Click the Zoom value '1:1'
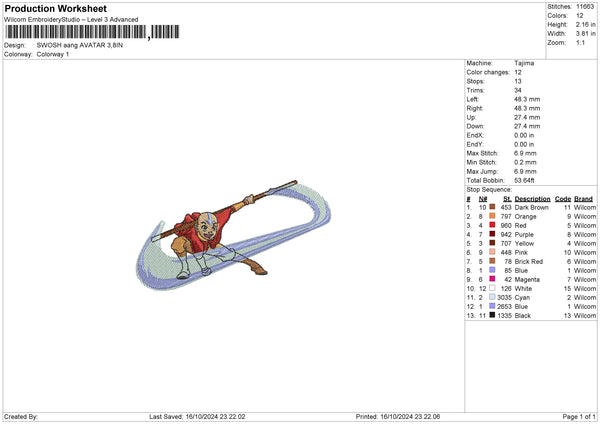600x424 pixels. [x=580, y=42]
